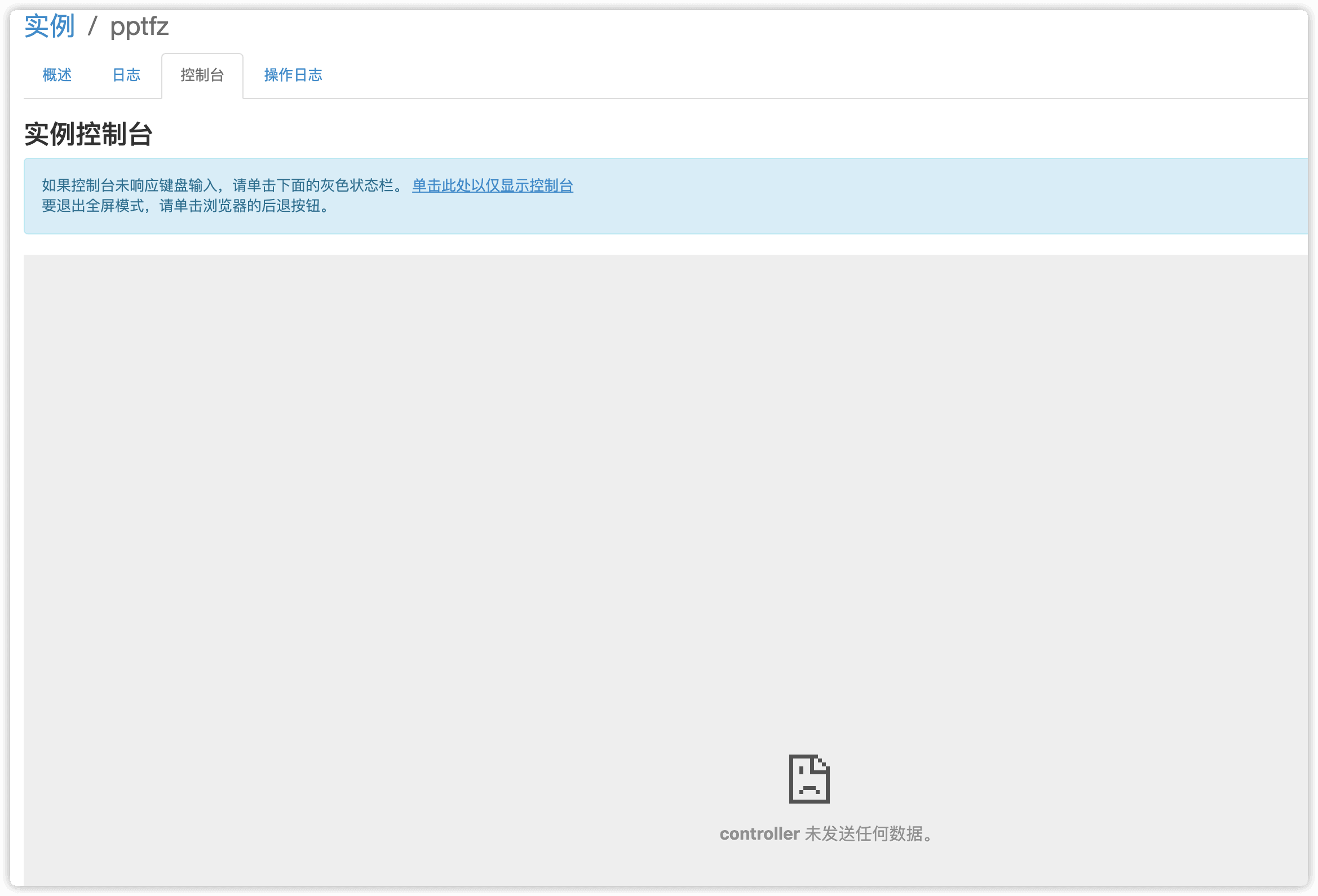Click the blue info alert box background

coord(908,196)
